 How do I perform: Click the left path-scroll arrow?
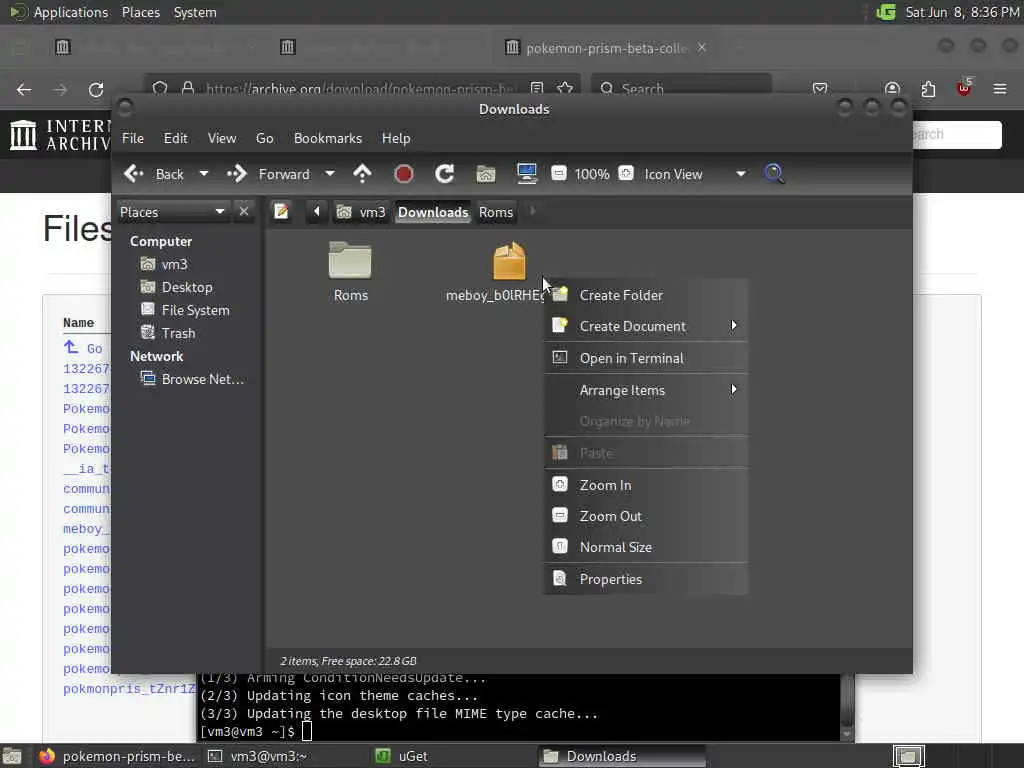coord(317,212)
